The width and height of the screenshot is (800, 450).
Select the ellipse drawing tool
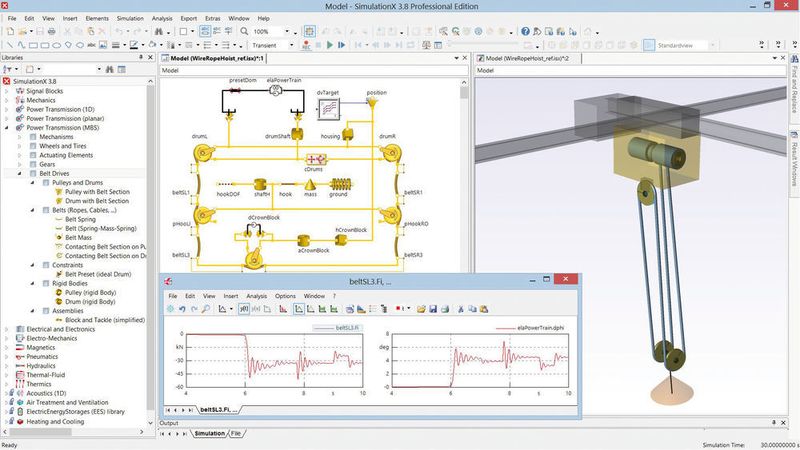point(56,45)
